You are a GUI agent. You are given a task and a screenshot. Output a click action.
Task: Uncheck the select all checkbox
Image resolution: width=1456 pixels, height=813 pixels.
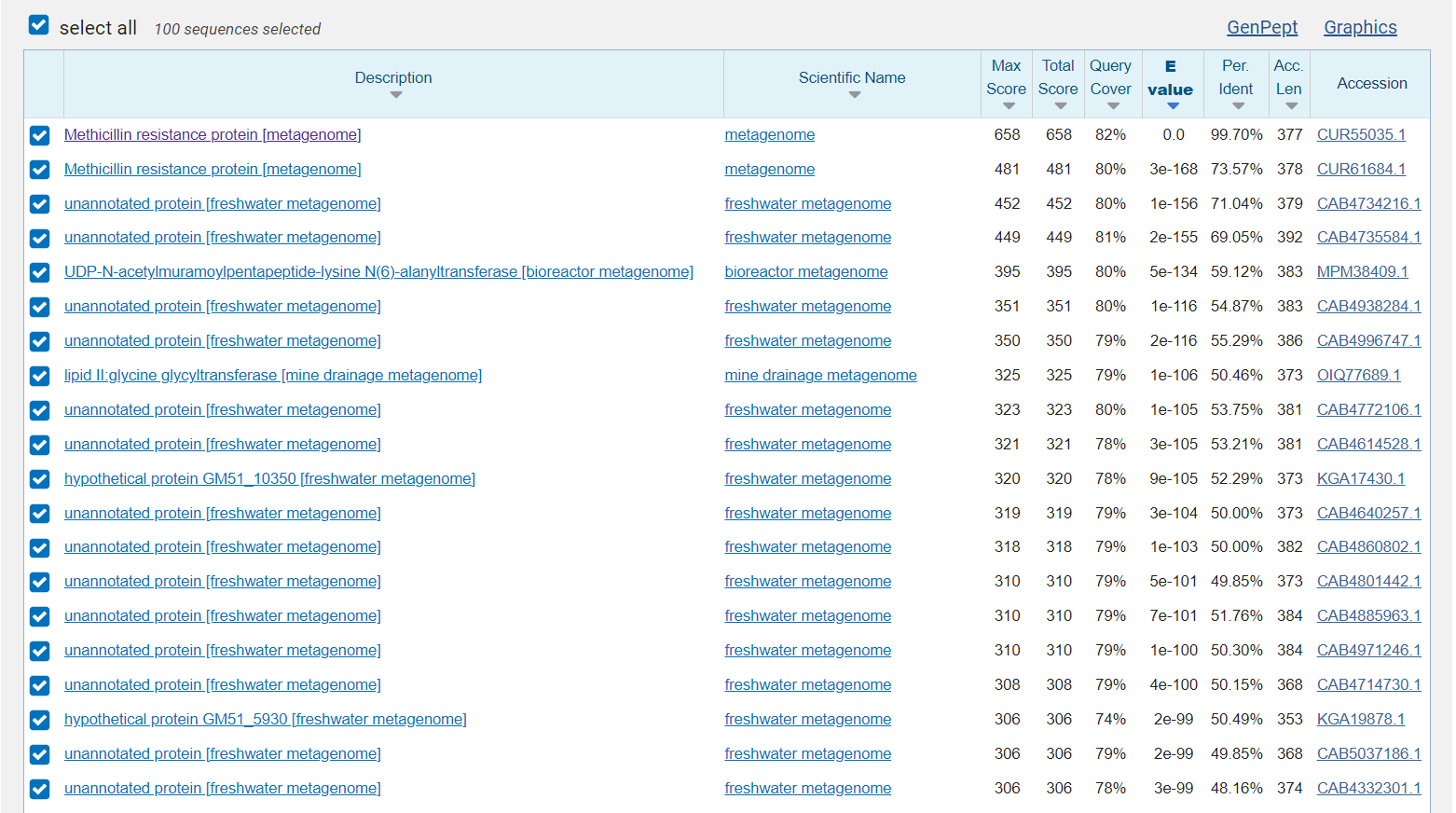pos(38,25)
